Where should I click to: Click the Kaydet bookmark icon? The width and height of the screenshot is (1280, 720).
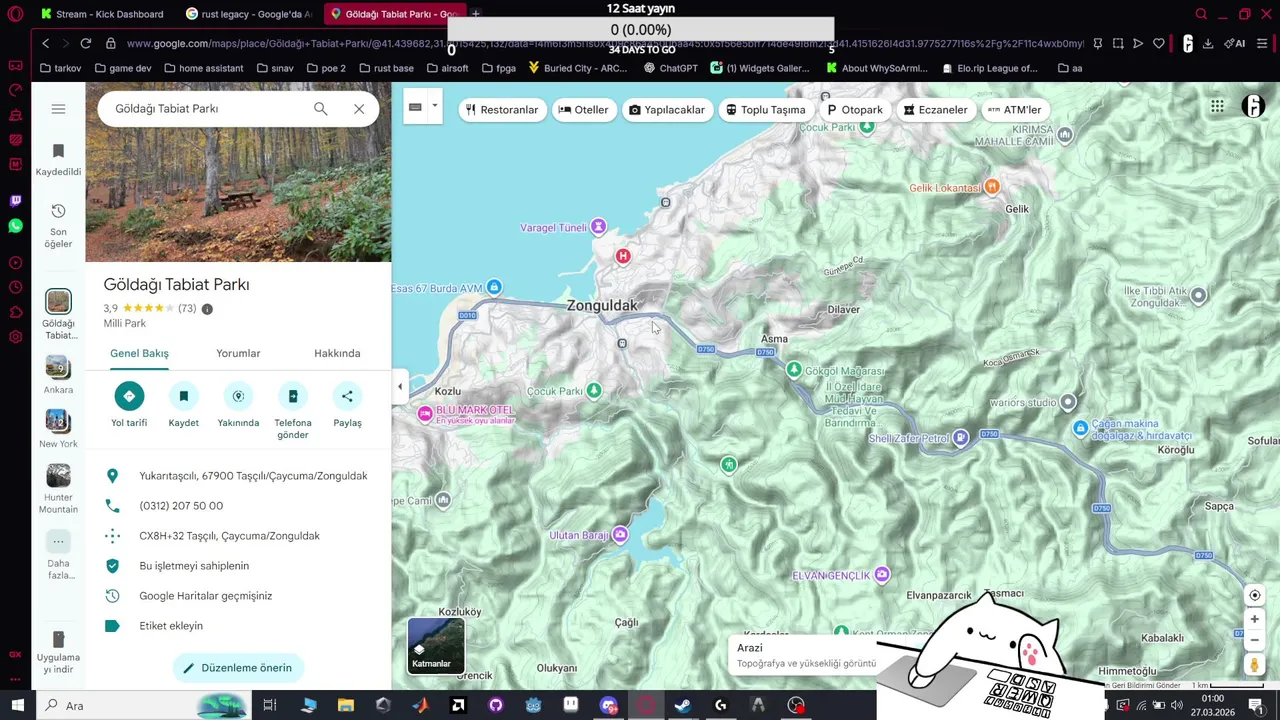(x=184, y=396)
